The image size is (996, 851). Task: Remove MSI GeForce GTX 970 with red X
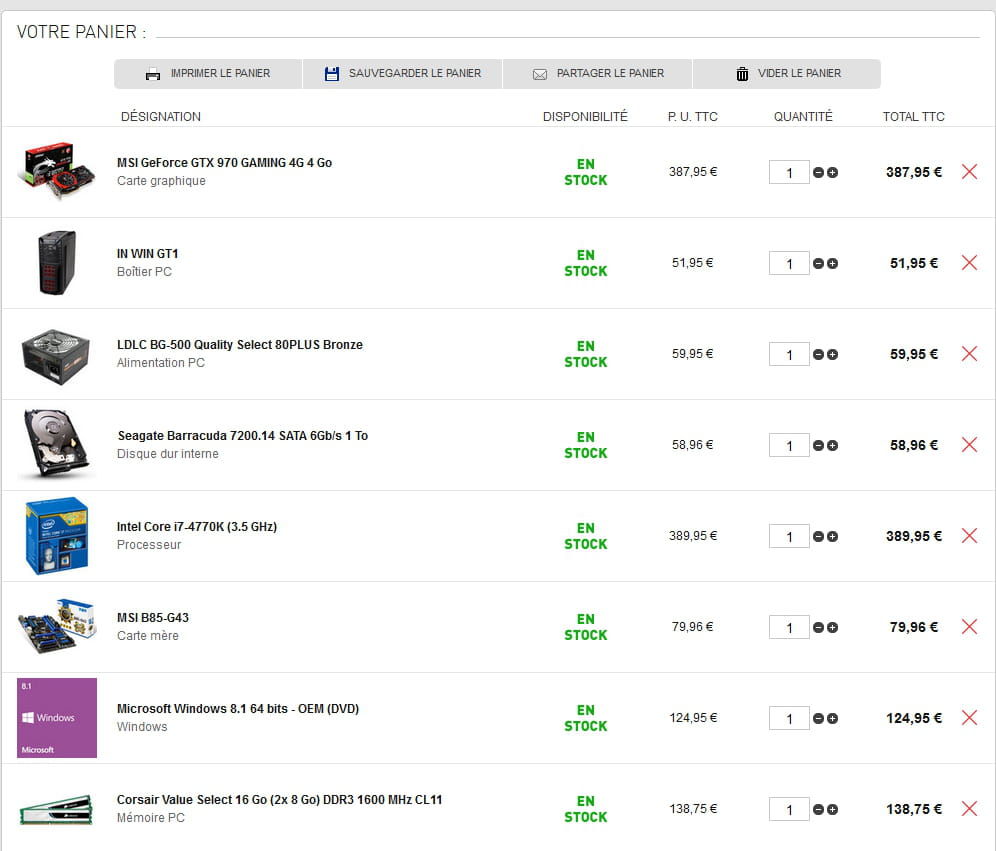pos(969,172)
